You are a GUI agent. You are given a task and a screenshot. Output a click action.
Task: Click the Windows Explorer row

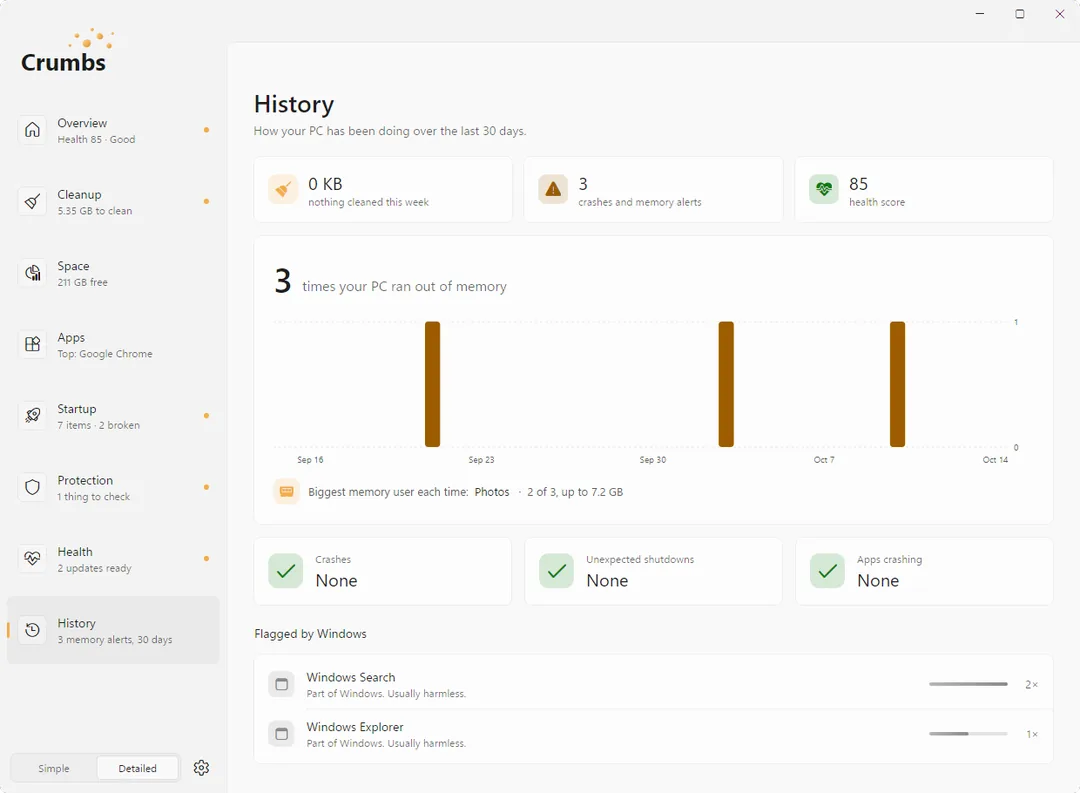point(654,734)
